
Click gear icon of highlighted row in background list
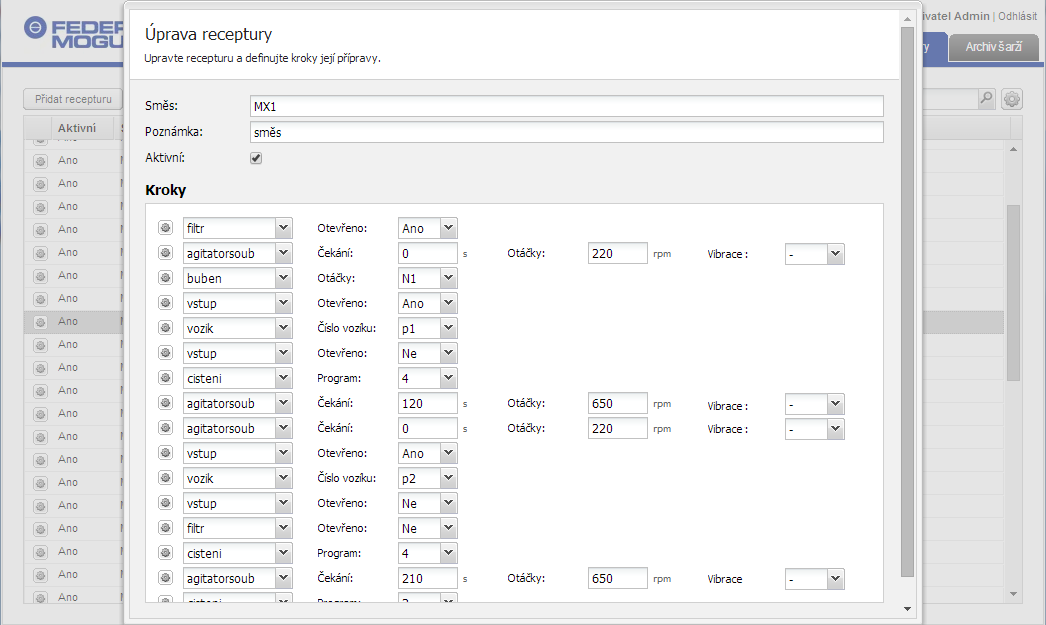[x=41, y=322]
